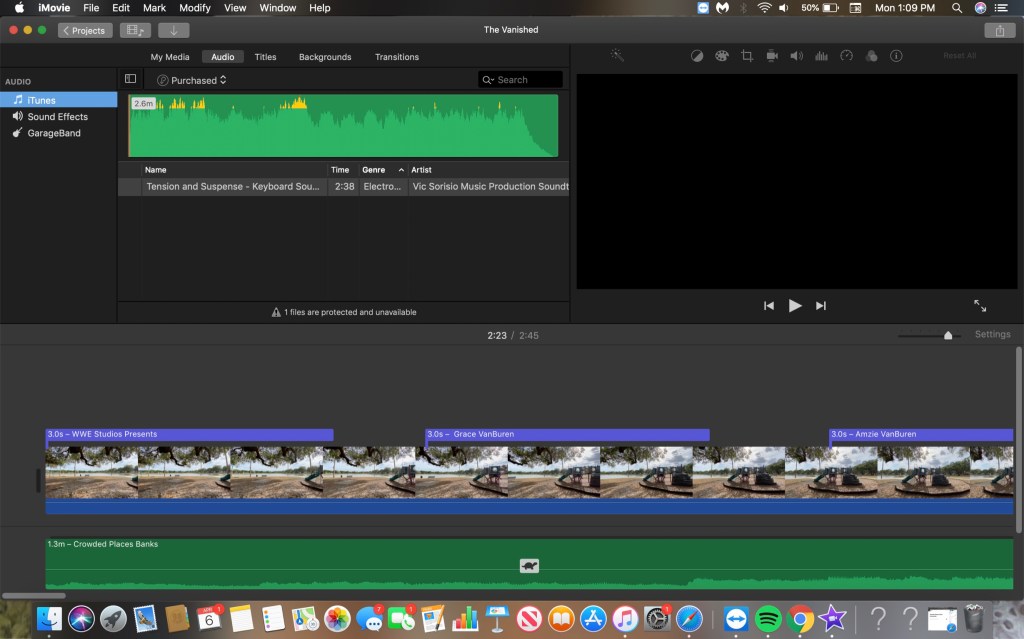Open the speed adjustment tool
This screenshot has height=639, width=1024.
pos(847,56)
